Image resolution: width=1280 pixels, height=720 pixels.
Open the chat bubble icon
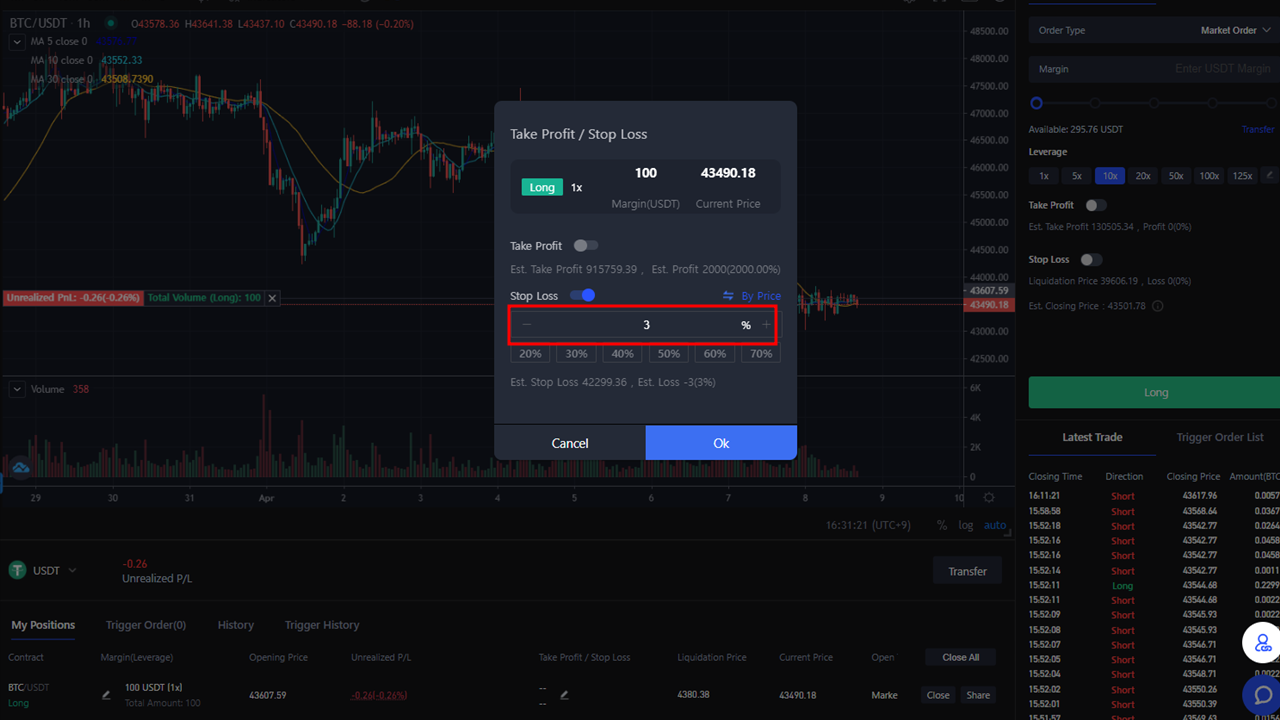coord(1263,695)
